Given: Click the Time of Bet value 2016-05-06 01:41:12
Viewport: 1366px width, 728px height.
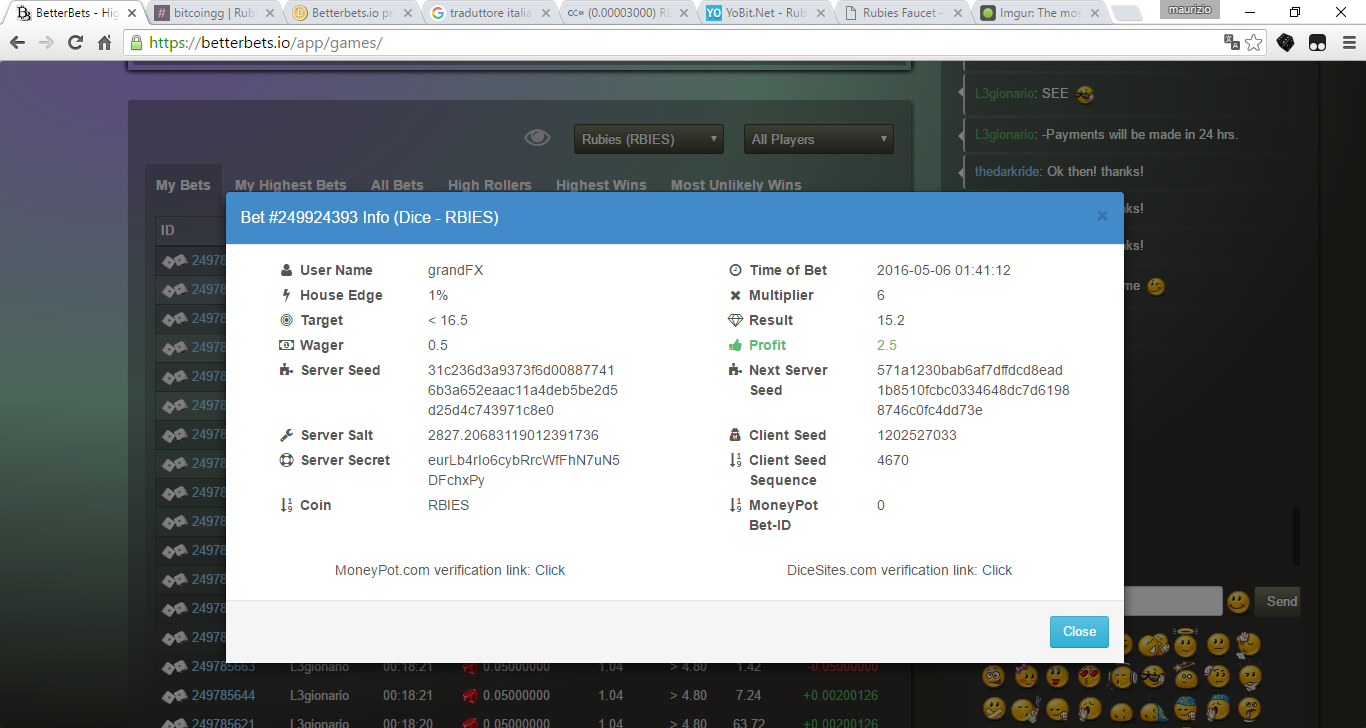Looking at the screenshot, I should click(944, 270).
